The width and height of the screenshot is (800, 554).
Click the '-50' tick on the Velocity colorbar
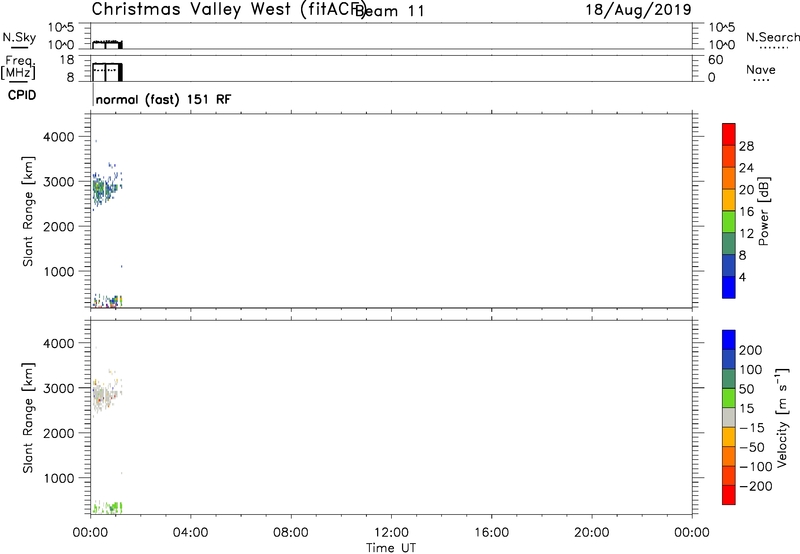tap(752, 447)
